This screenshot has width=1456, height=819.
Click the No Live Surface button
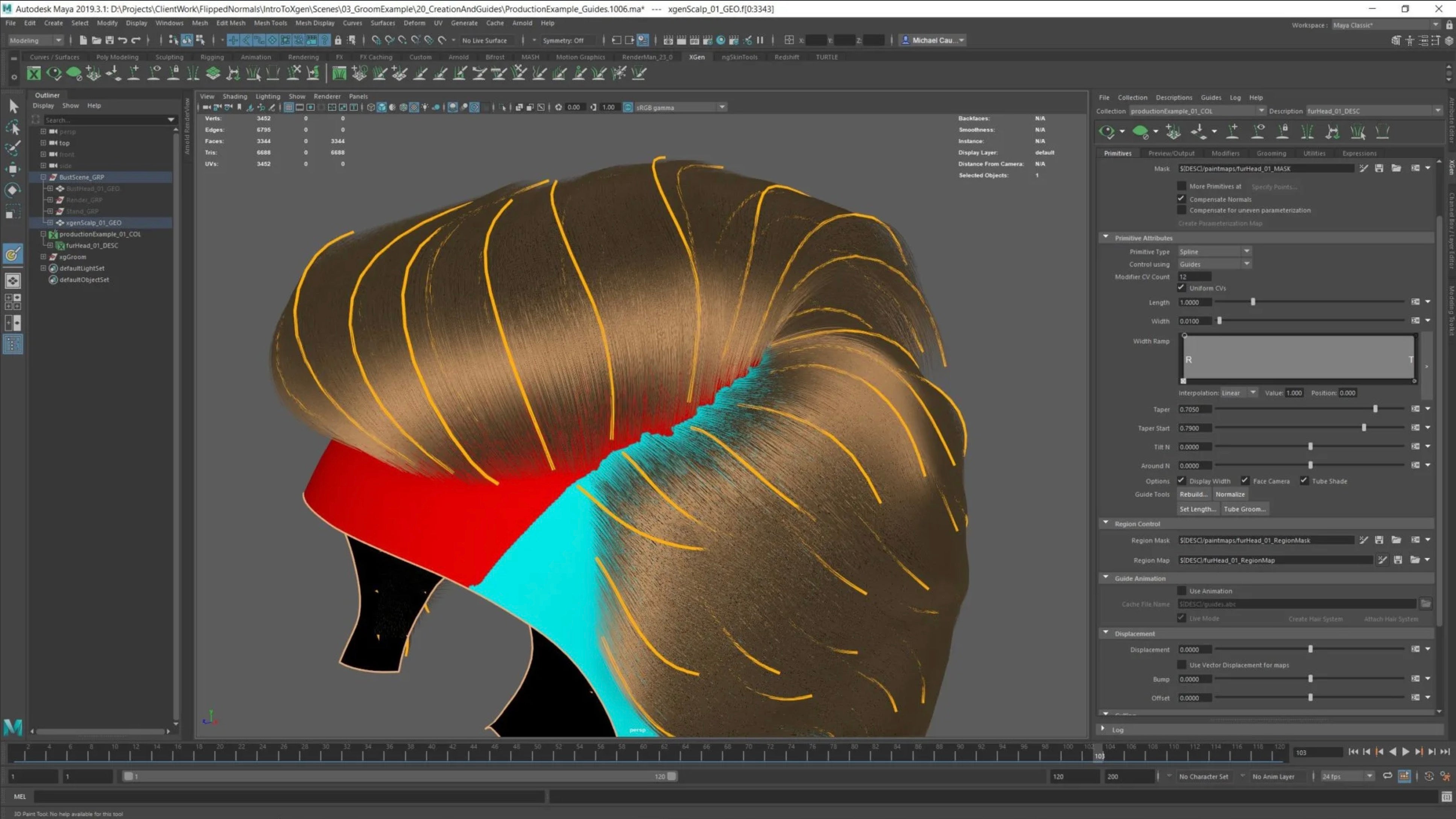tap(484, 40)
